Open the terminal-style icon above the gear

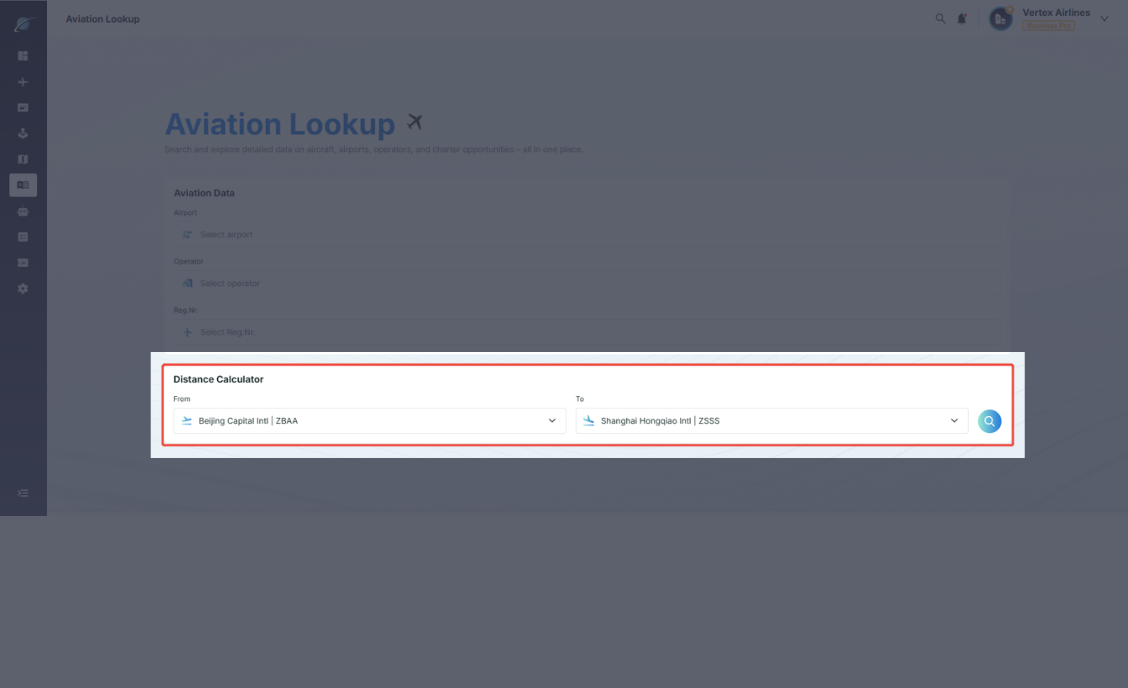coord(23,263)
